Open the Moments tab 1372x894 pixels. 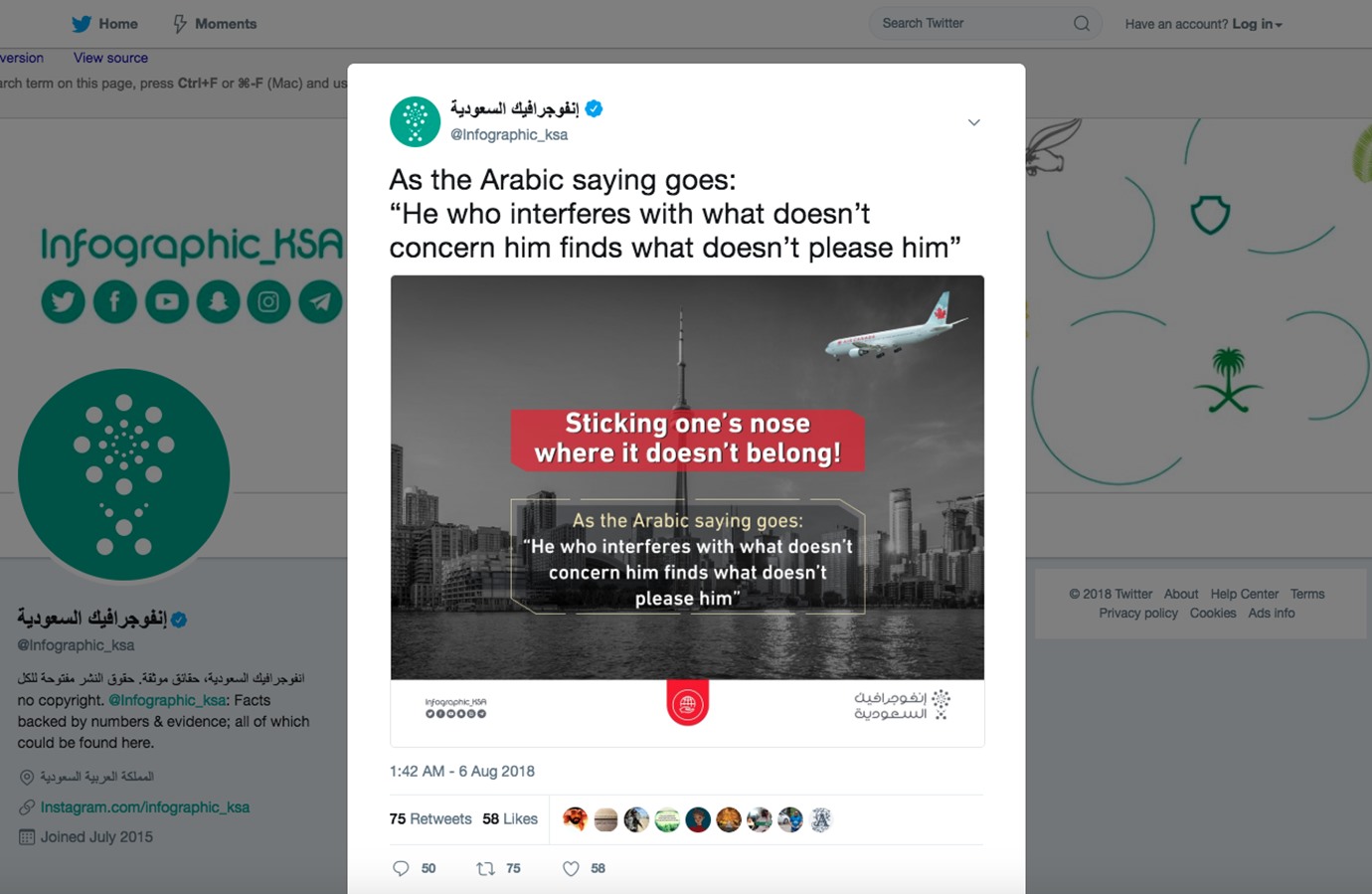point(215,24)
